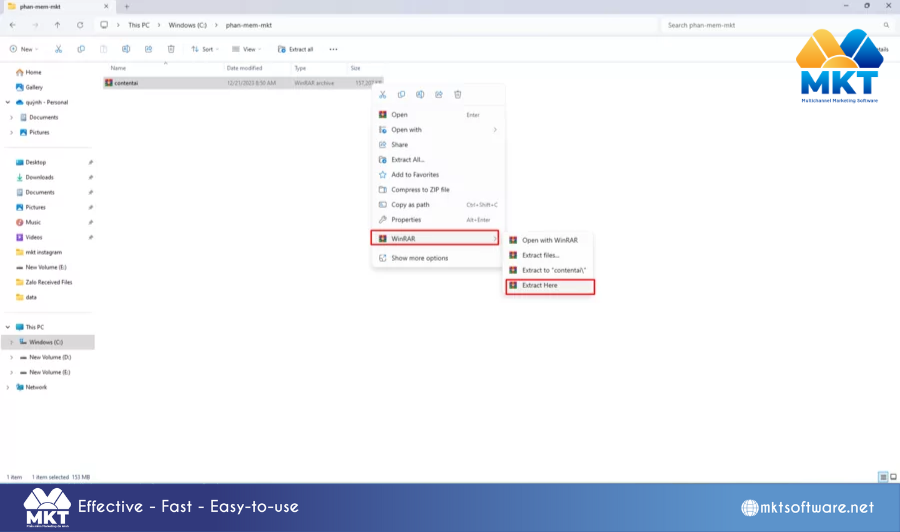The height and width of the screenshot is (532, 900).
Task: Select the phan-mem-mkt window tab
Action: click(x=57, y=6)
